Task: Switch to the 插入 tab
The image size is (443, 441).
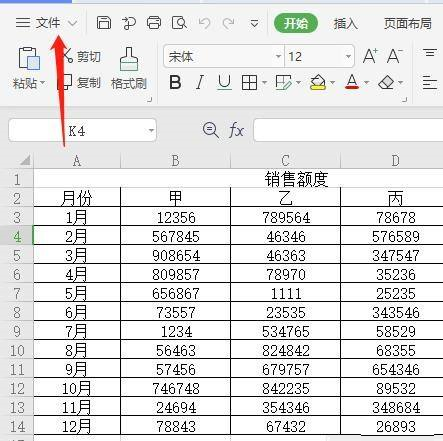Action: point(345,24)
